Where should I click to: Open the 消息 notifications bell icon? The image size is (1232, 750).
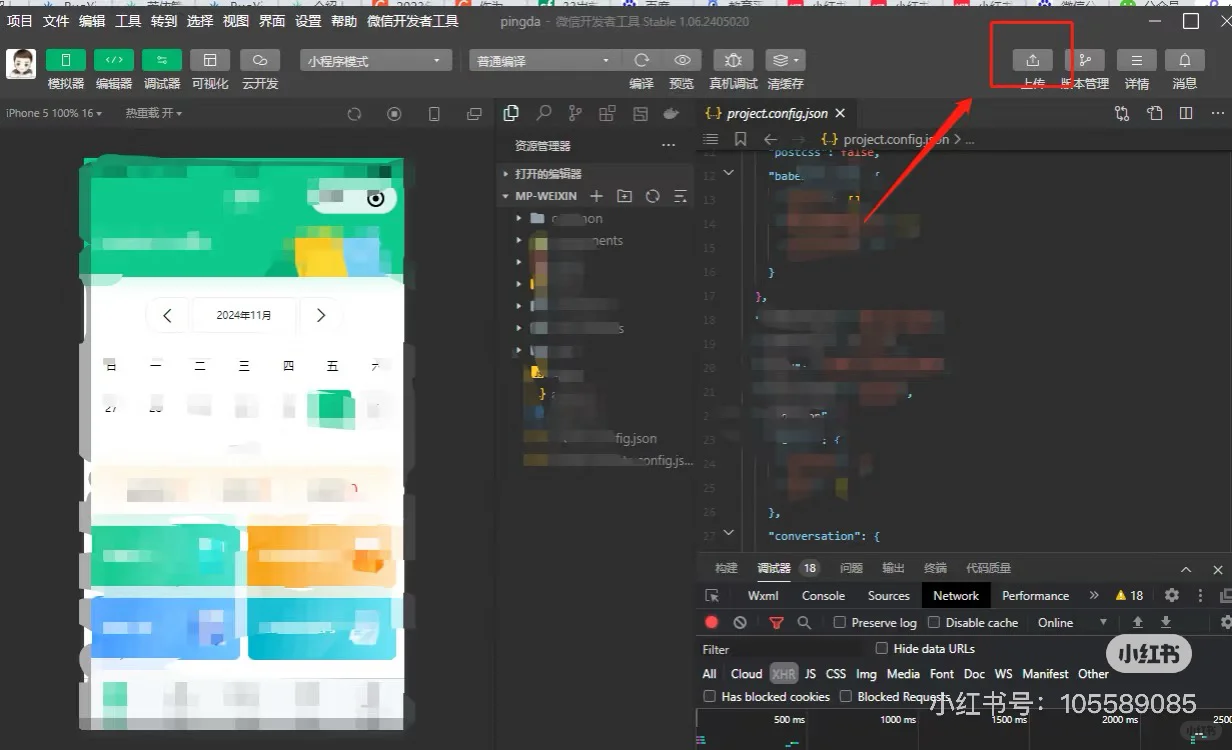click(x=1185, y=60)
